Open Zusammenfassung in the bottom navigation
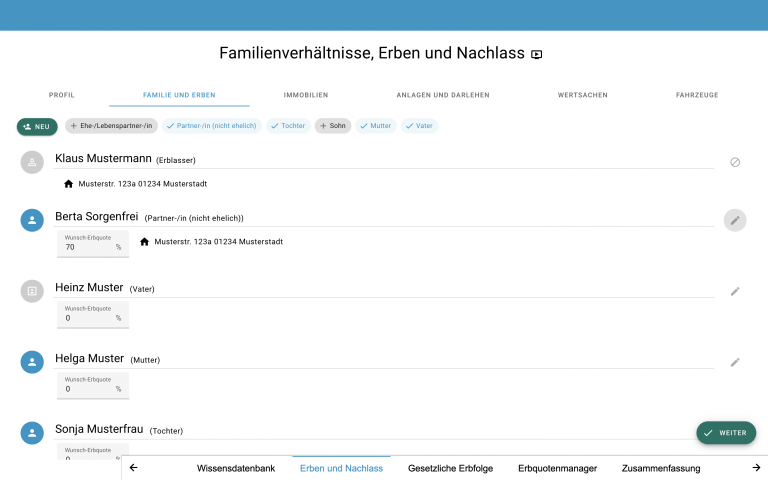Screen dimensions: 768x480 [x=661, y=468]
